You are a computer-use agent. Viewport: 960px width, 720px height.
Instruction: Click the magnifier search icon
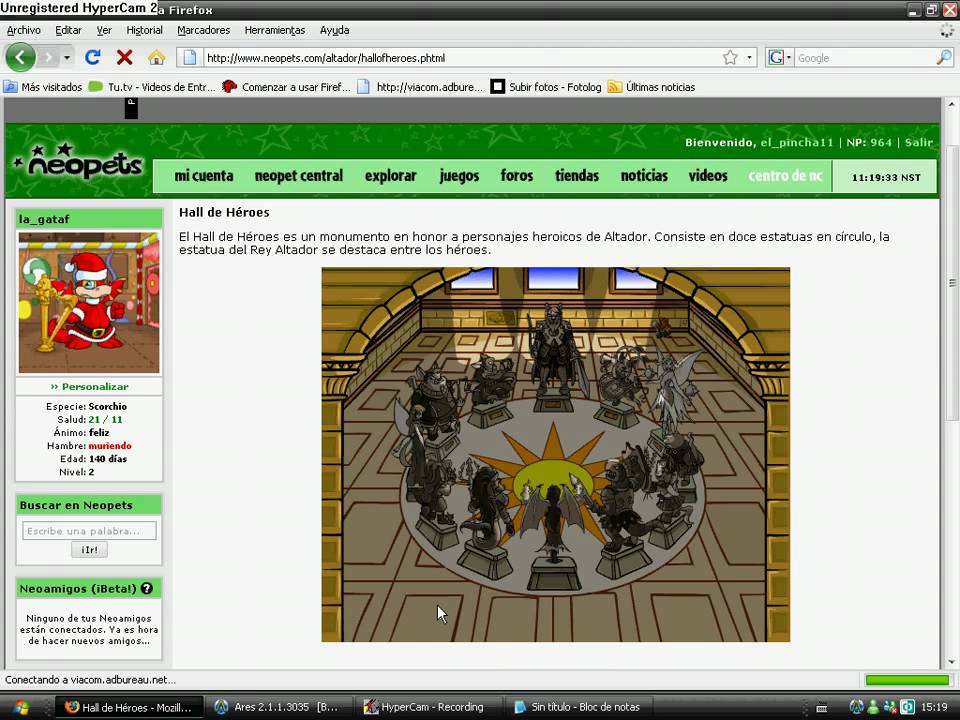pos(943,58)
